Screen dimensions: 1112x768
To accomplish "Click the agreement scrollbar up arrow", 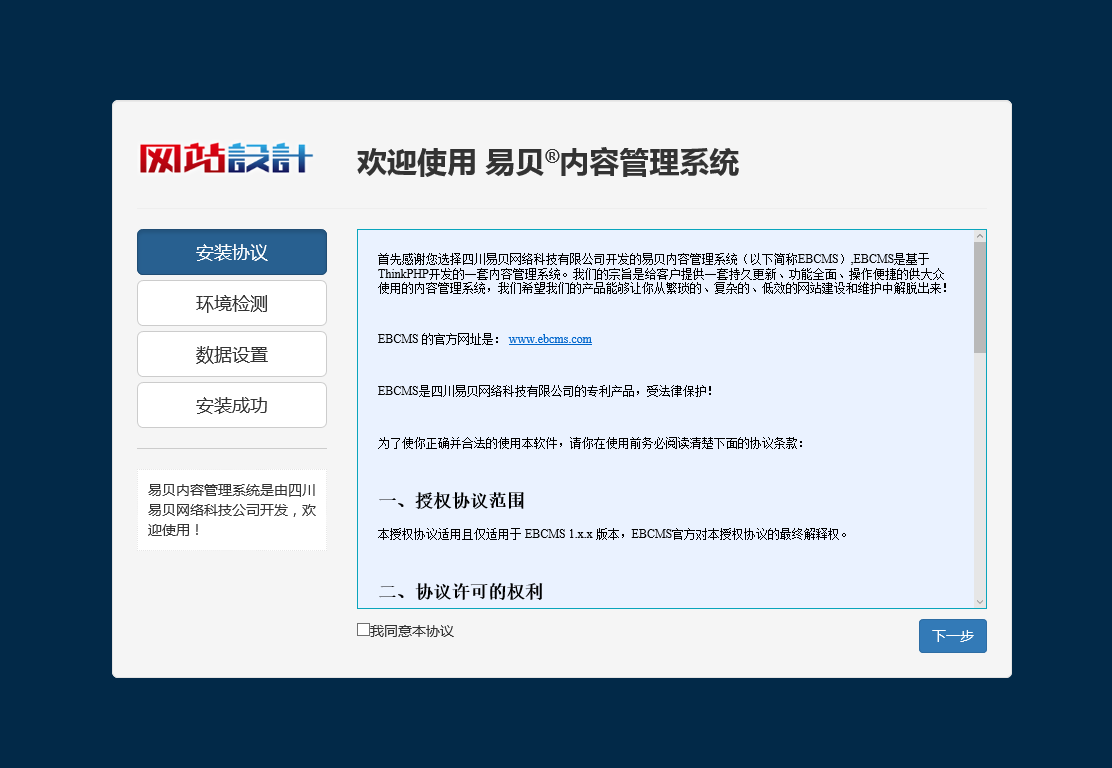I will (979, 236).
